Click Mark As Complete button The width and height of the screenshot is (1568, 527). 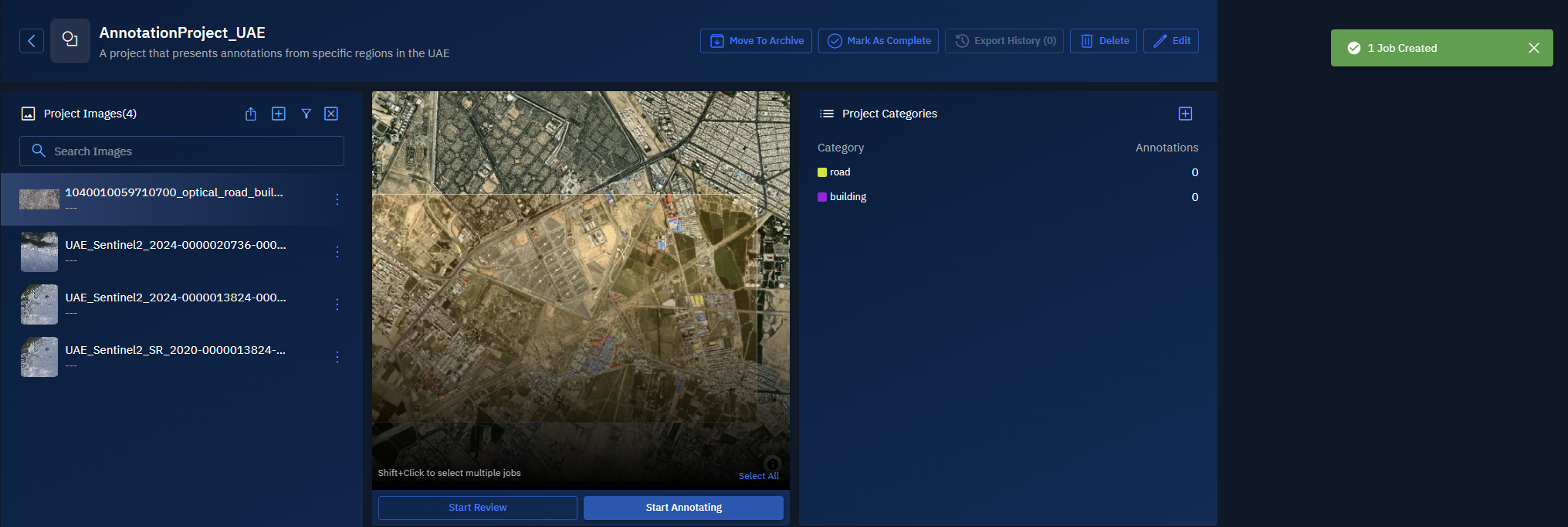point(879,41)
